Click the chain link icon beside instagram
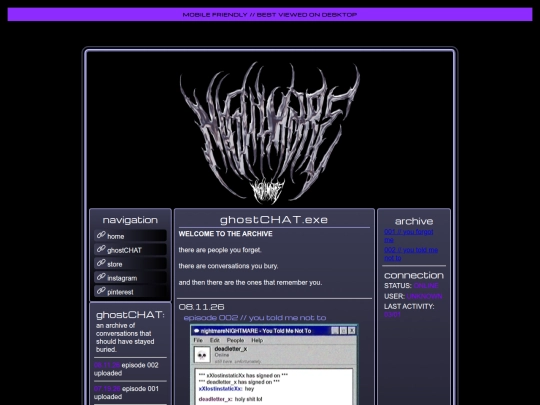 point(101,277)
